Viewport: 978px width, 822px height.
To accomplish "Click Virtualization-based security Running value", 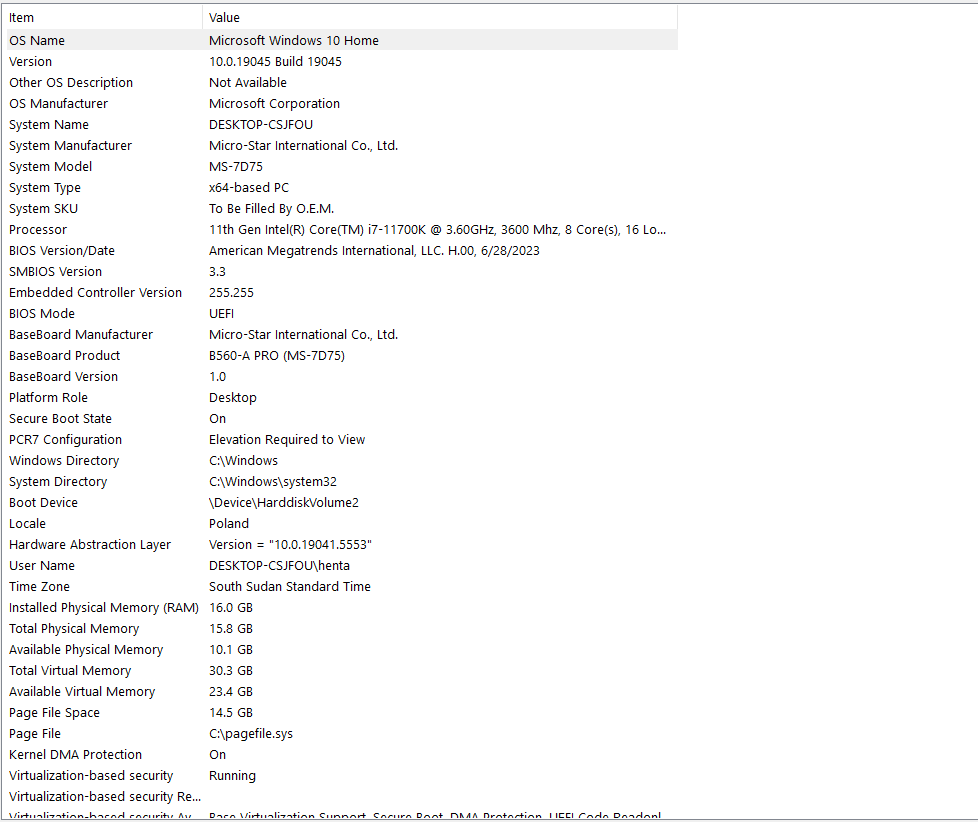I will point(232,776).
